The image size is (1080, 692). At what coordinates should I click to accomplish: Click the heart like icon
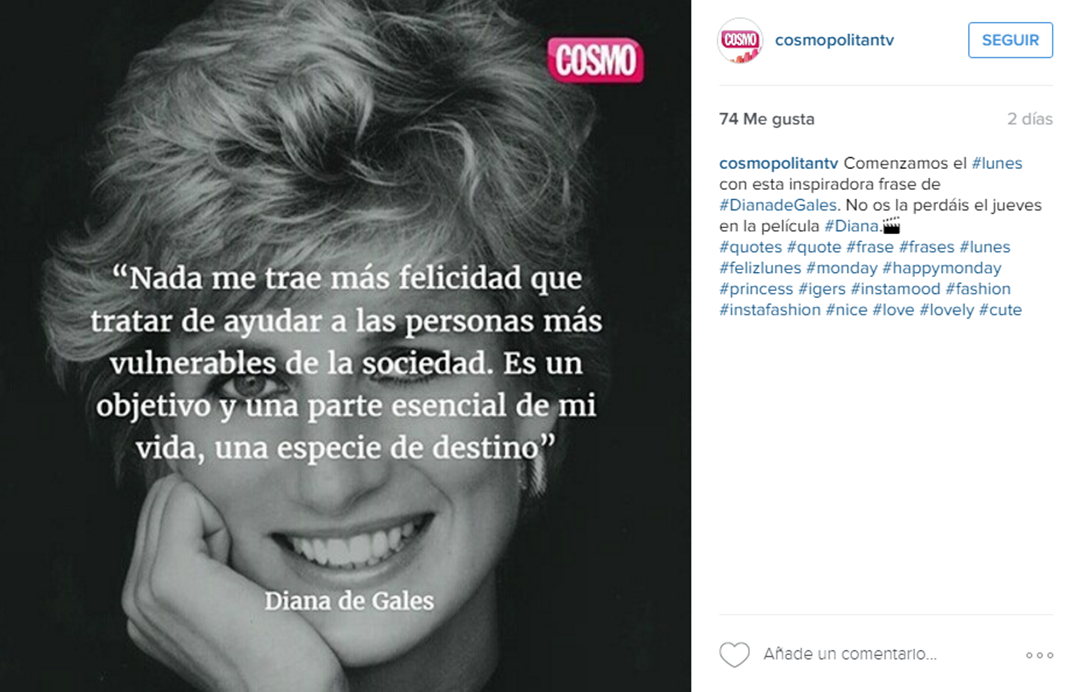click(x=734, y=654)
